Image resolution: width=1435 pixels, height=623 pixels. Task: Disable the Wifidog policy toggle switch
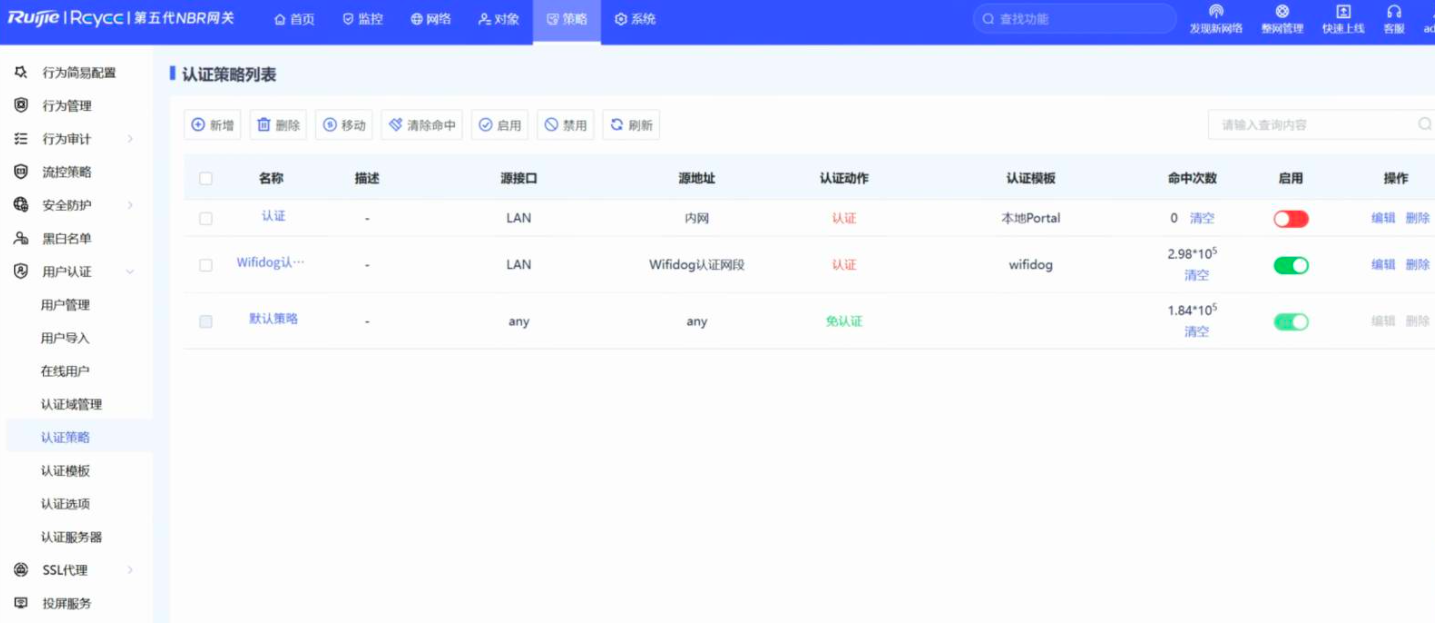pos(1290,265)
